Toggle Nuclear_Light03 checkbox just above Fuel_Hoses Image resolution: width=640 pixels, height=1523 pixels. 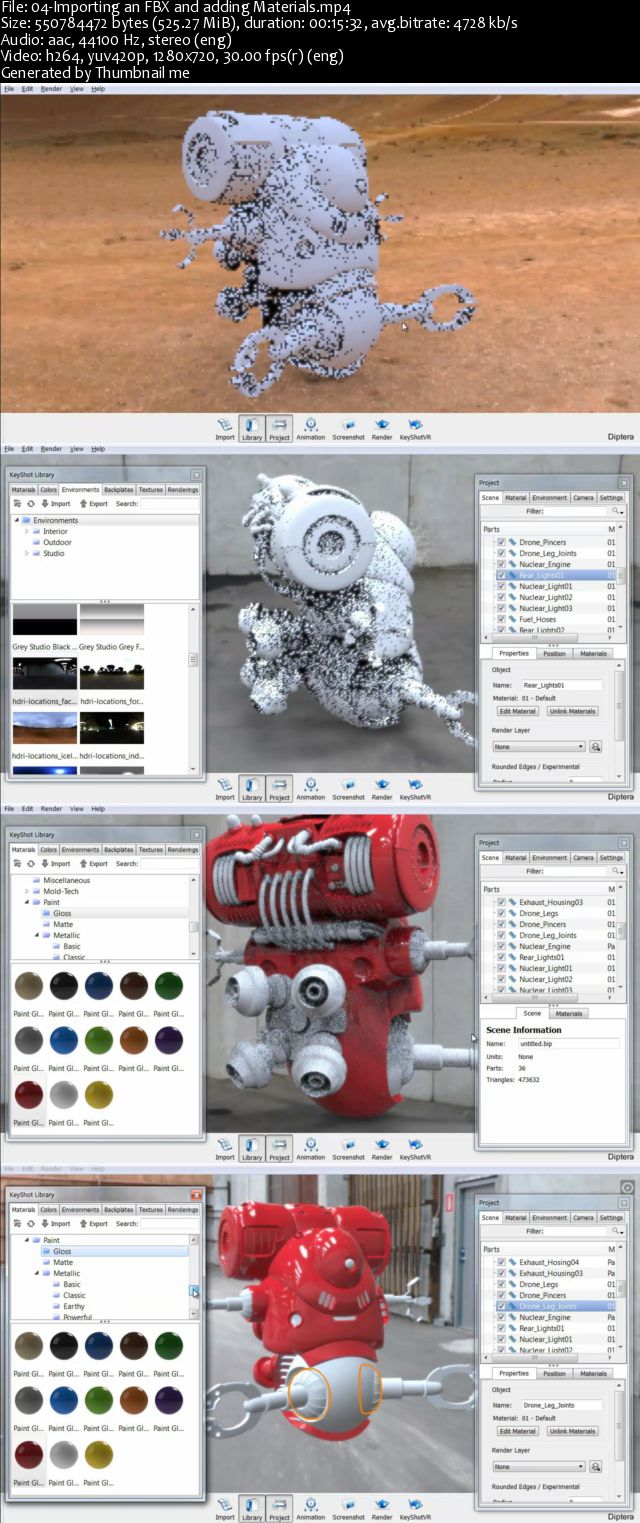point(501,608)
